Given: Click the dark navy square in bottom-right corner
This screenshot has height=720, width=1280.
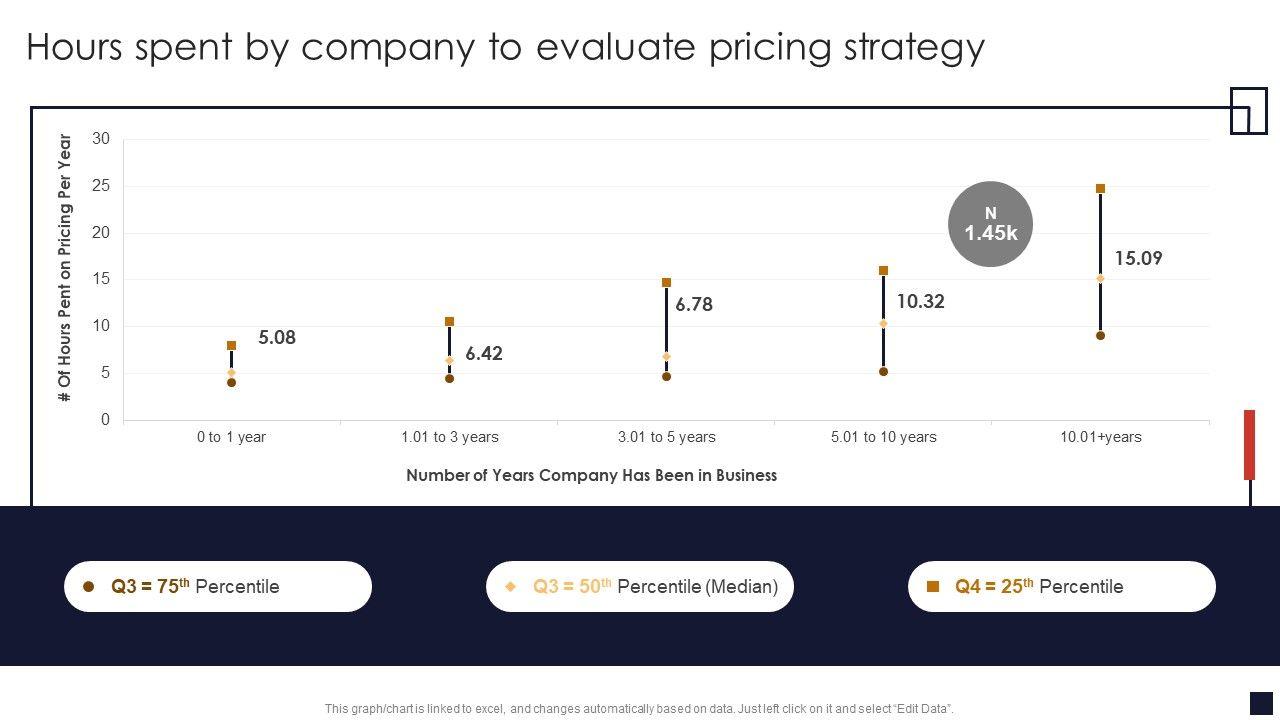Looking at the screenshot, I should click(x=1261, y=703).
